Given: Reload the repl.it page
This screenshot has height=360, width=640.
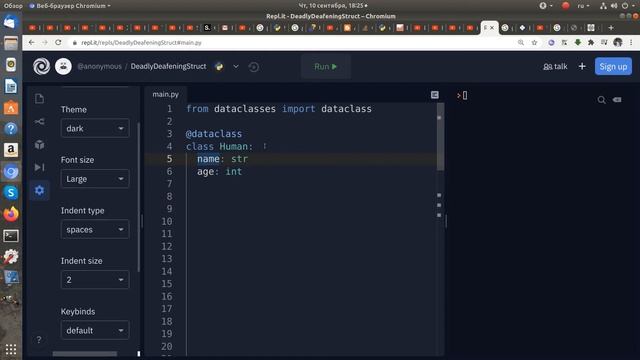Looking at the screenshot, I should tap(58, 42).
